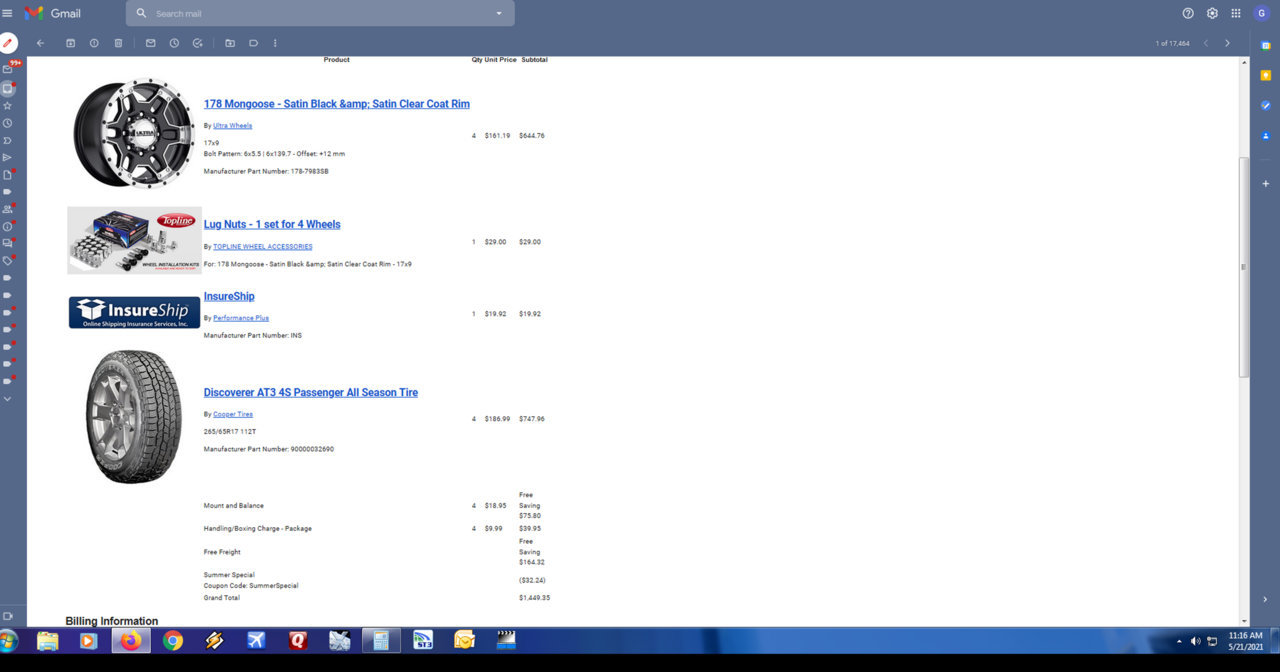The image size is (1280, 672).
Task: Open Windows Explorer from the taskbar
Action: [47, 641]
